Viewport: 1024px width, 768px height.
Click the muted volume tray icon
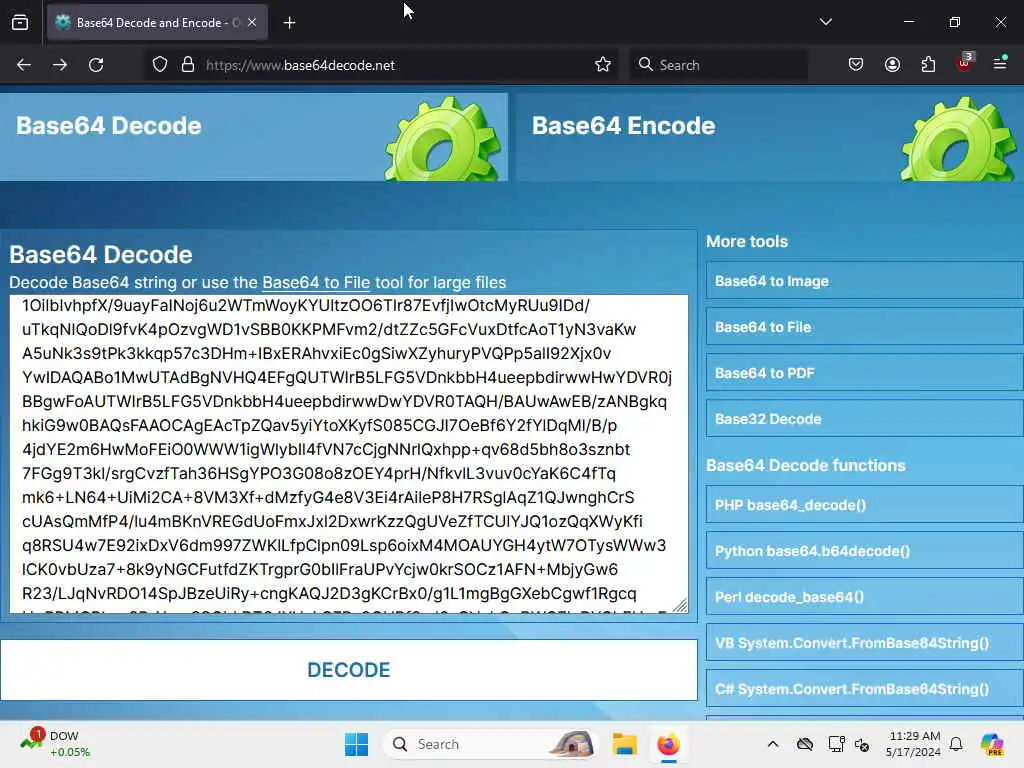[x=862, y=744]
